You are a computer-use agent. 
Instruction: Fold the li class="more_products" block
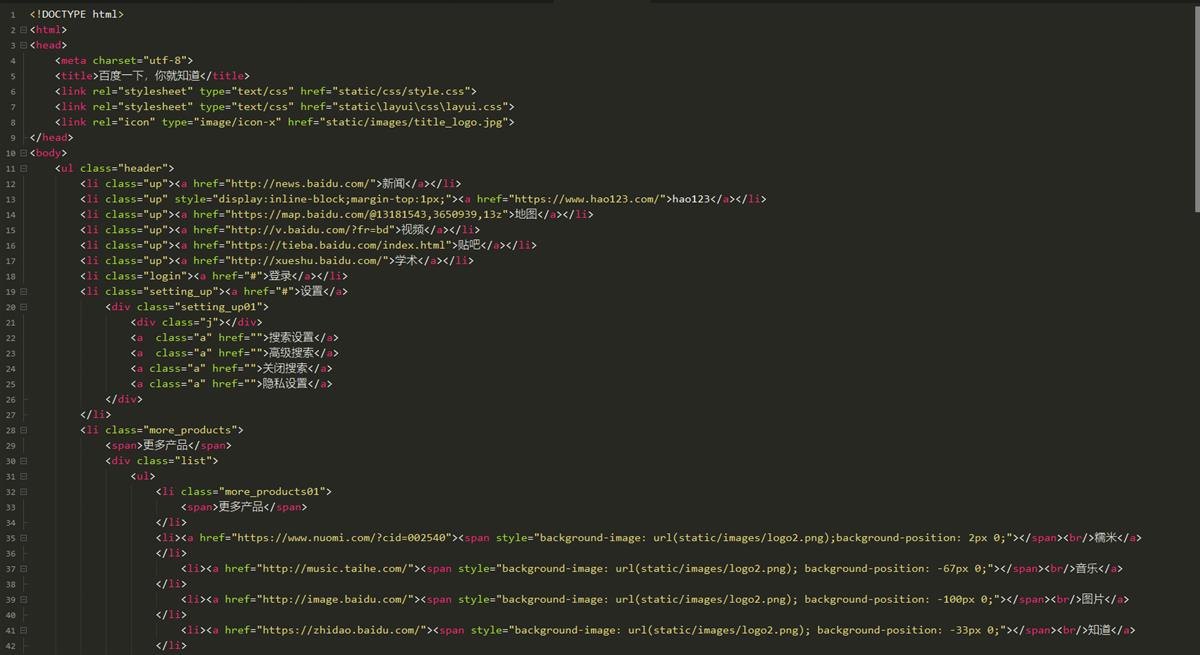(x=23, y=430)
